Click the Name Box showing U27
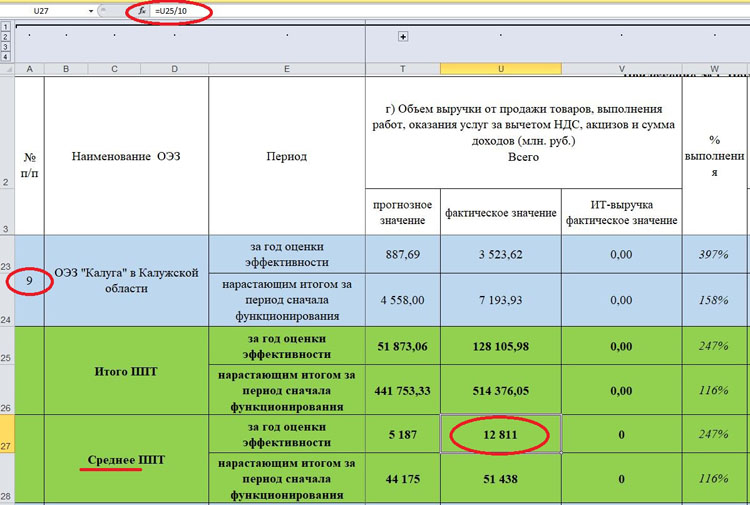This screenshot has width=750, height=505. click(45, 10)
